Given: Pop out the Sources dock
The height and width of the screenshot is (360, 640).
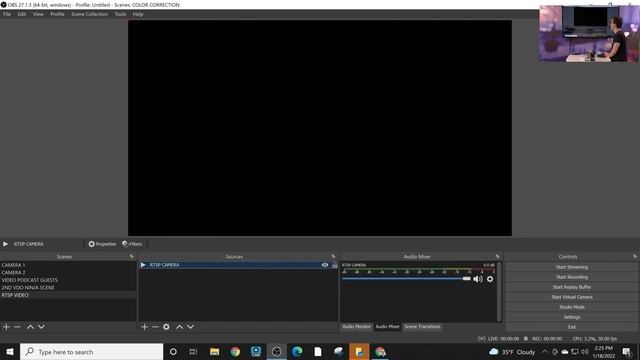Looking at the screenshot, I should [x=333, y=256].
